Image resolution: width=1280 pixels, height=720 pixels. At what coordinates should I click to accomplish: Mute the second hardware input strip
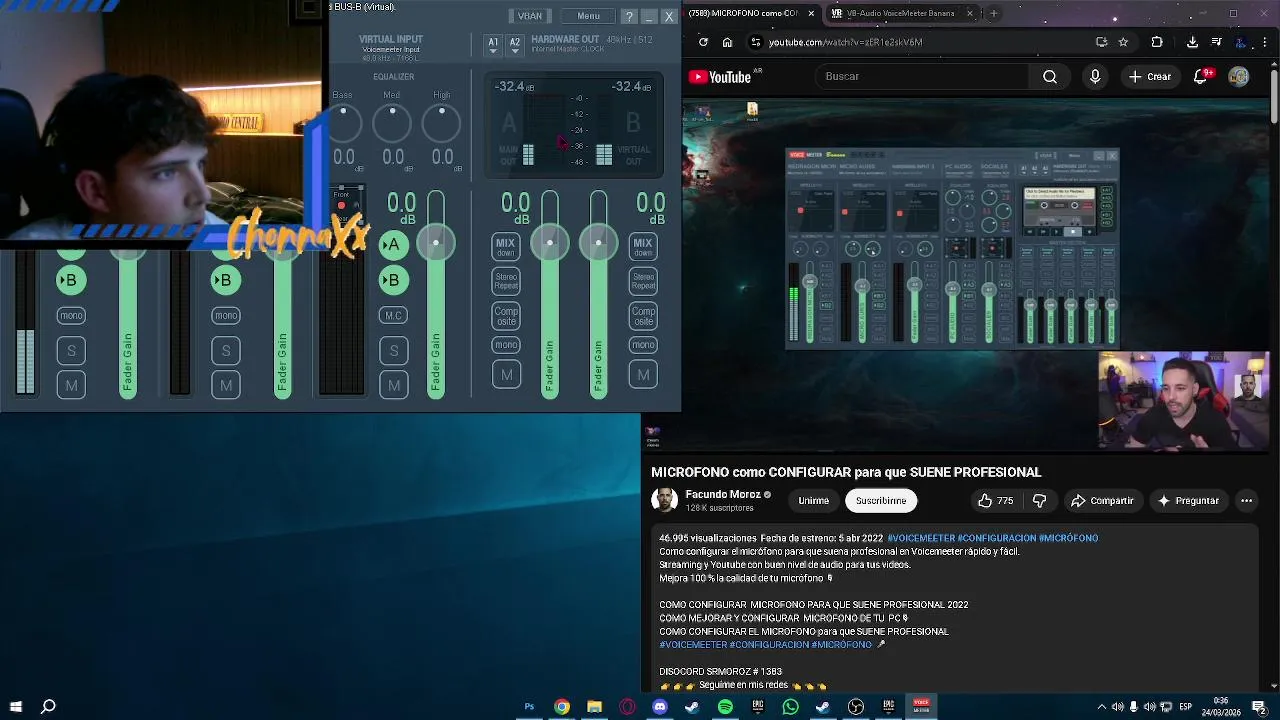click(x=226, y=385)
